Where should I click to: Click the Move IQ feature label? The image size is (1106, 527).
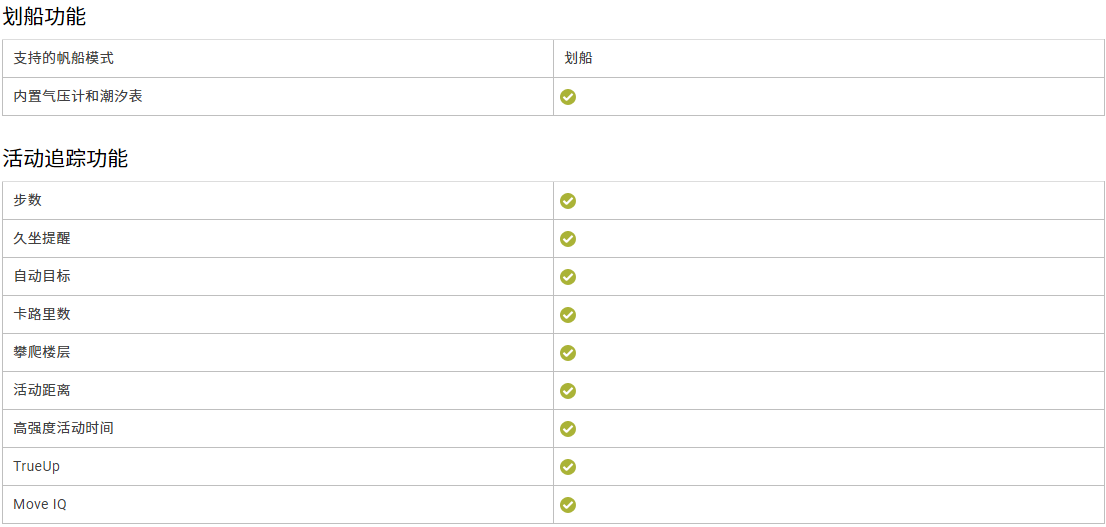coord(40,505)
